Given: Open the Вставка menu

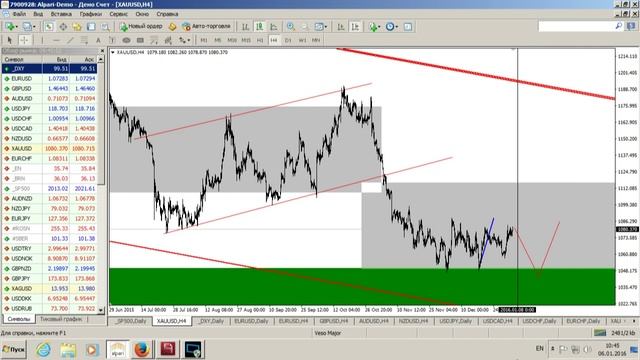Looking at the screenshot, I should coord(61,14).
